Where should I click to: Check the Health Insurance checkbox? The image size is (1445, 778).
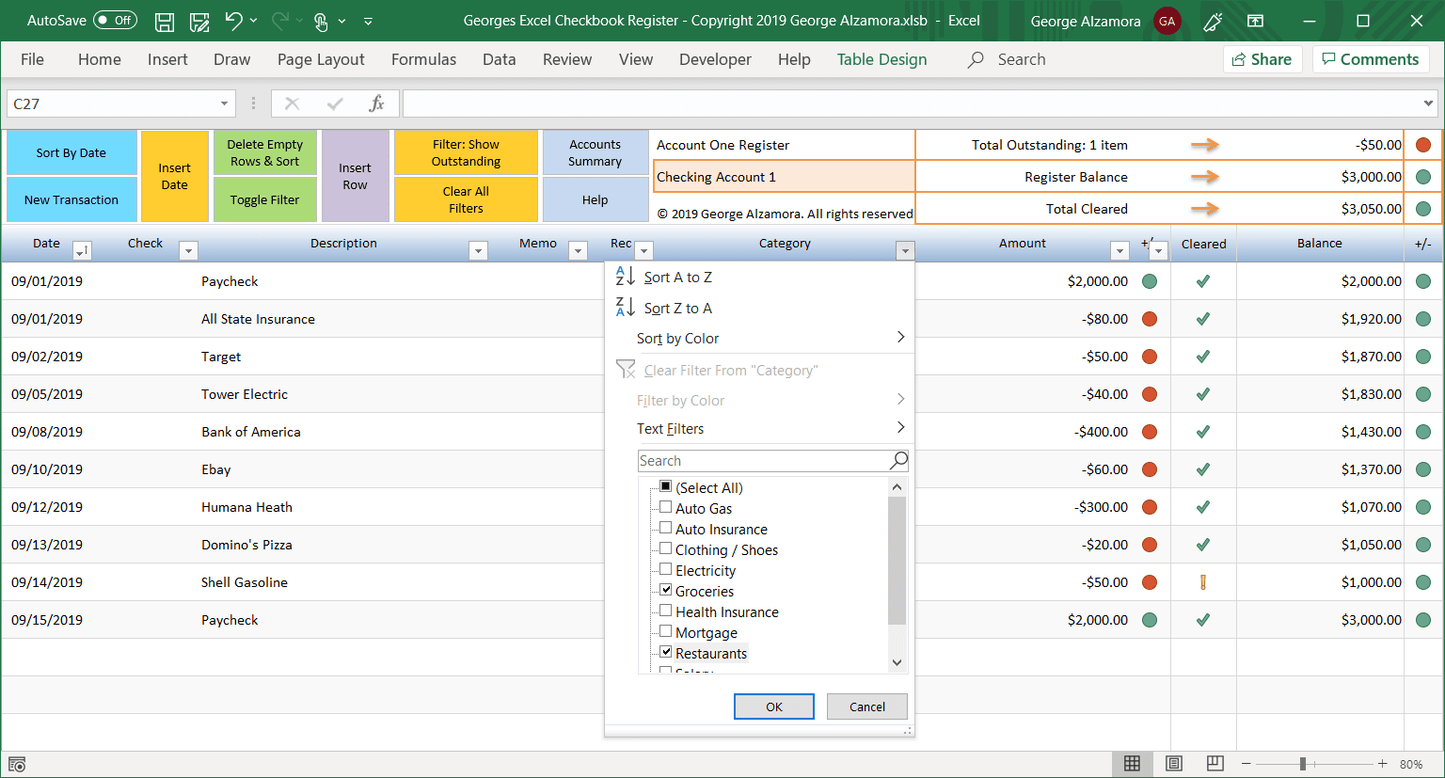coord(666,612)
